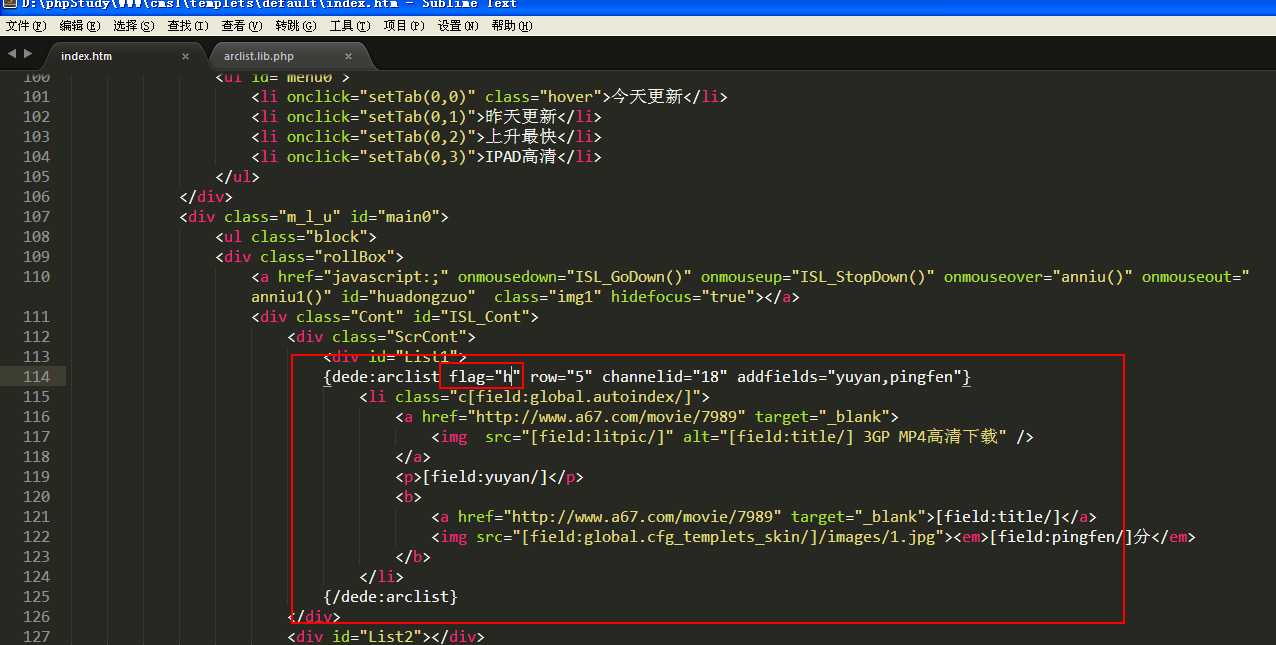Open the 选择(S) menu

(134, 26)
